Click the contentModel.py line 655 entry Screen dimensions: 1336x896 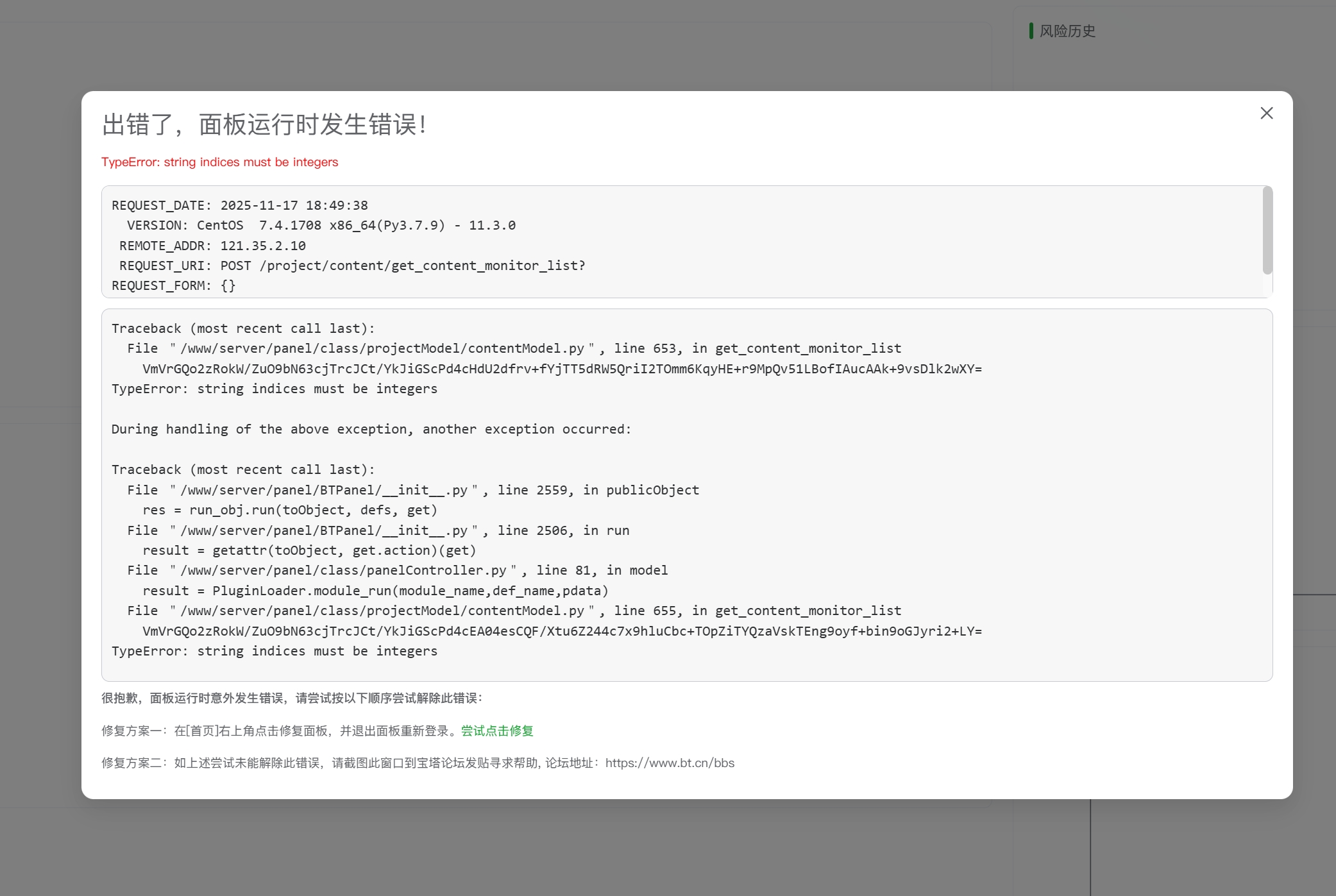point(514,611)
